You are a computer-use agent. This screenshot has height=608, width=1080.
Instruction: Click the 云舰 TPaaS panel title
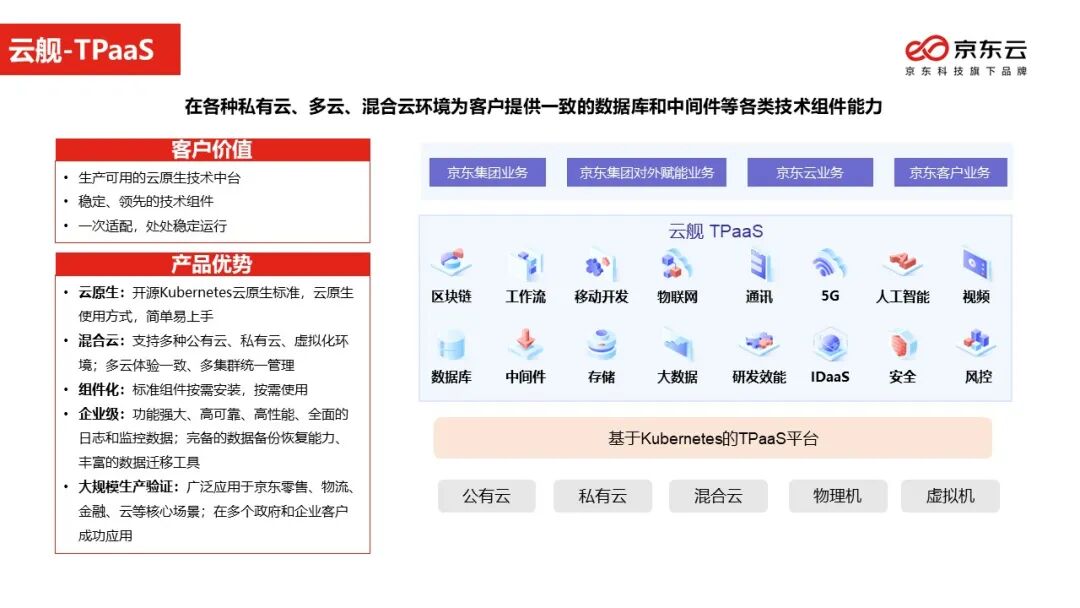(715, 231)
